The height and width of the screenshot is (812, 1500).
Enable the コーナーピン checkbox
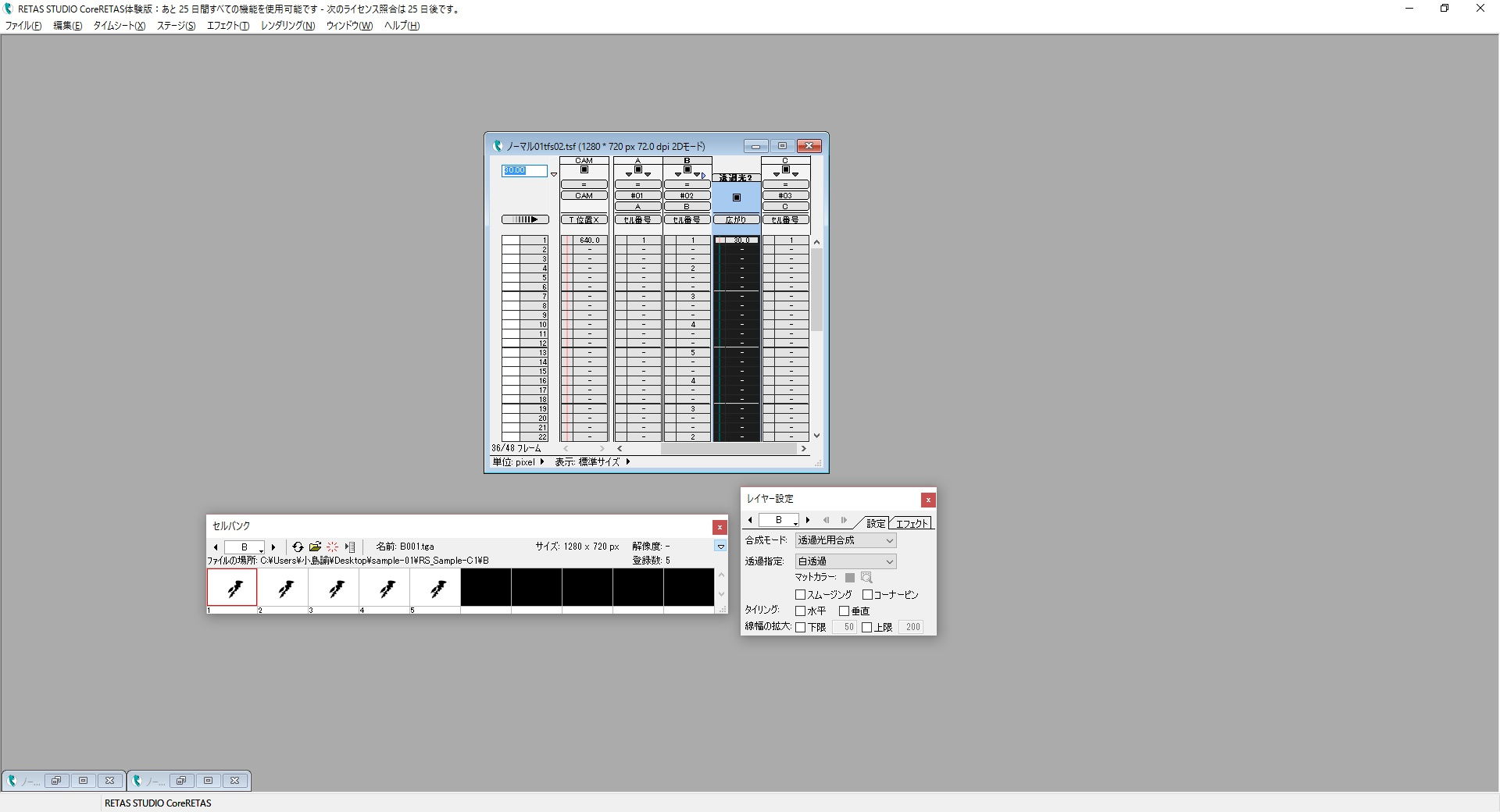(867, 595)
